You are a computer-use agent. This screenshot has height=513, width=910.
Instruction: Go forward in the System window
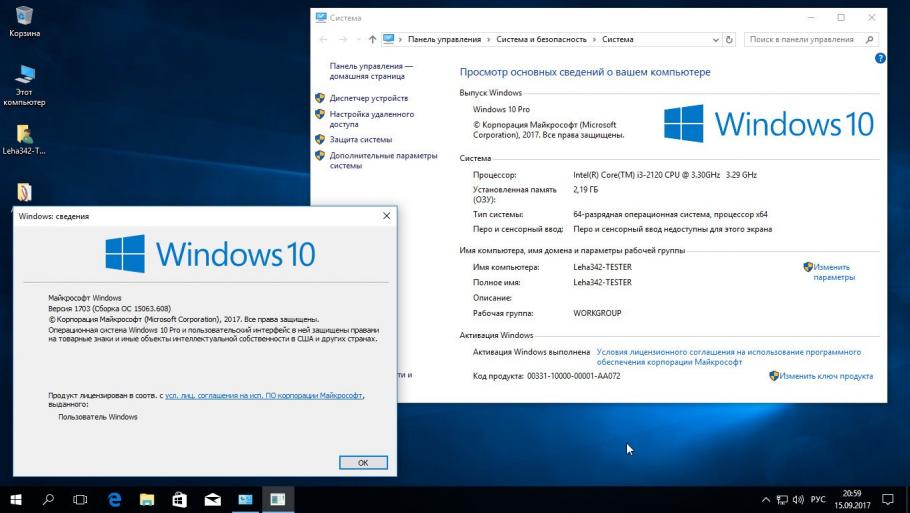[343, 39]
